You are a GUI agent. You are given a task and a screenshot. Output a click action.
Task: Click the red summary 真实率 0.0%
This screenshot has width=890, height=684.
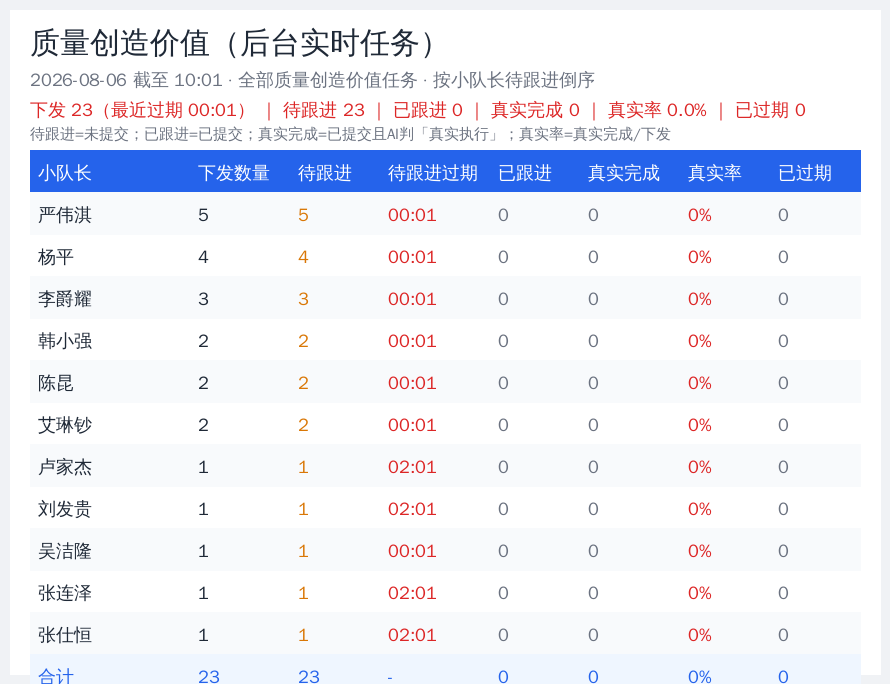(657, 110)
